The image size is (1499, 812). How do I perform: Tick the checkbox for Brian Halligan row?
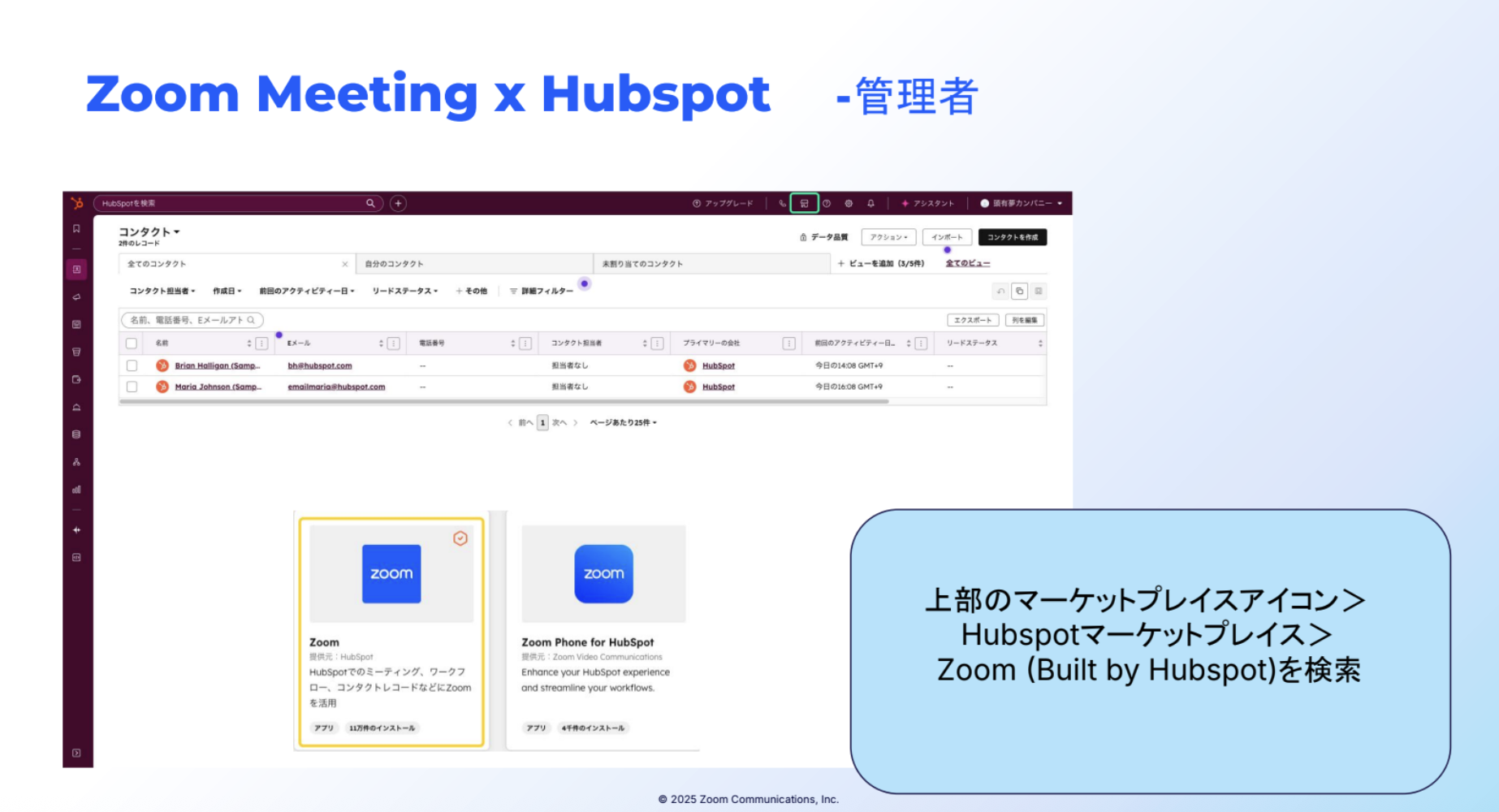[132, 365]
